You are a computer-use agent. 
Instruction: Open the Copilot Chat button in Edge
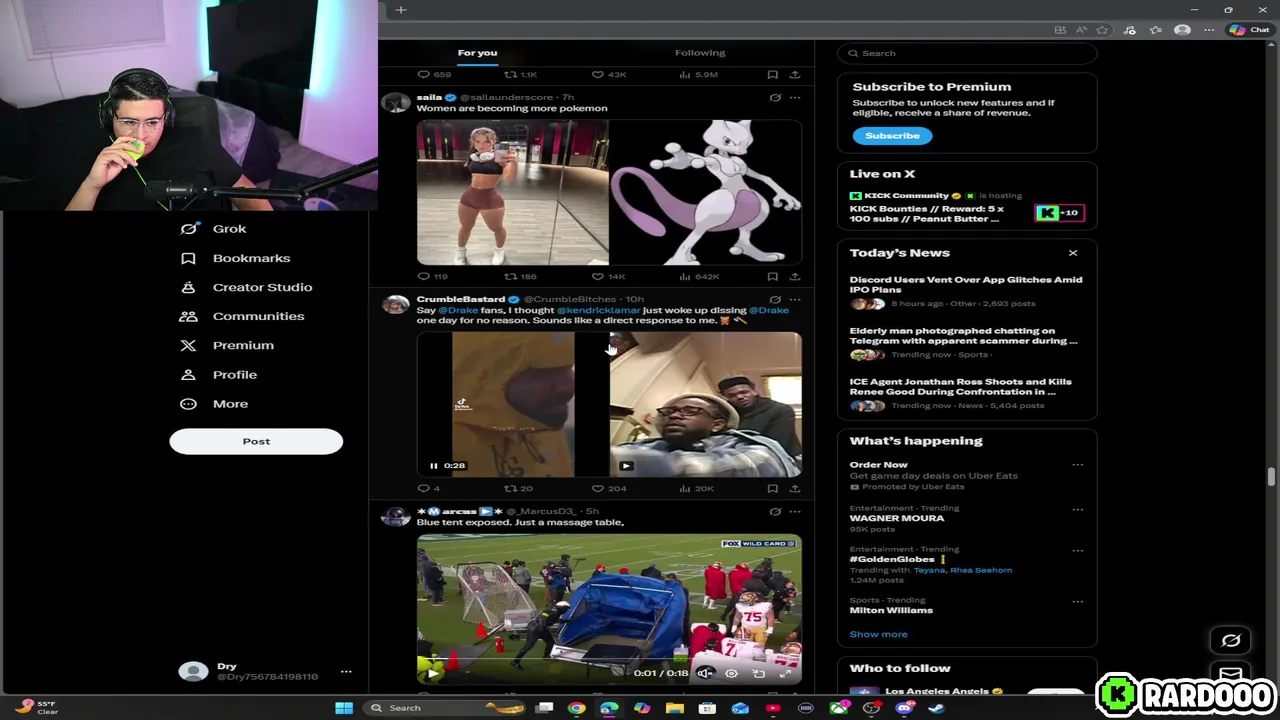coord(1250,30)
